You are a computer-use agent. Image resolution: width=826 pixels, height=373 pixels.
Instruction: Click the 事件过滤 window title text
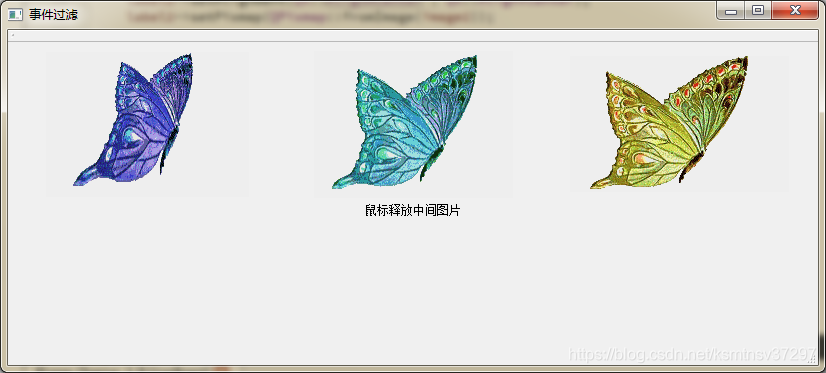pyautogui.click(x=53, y=15)
